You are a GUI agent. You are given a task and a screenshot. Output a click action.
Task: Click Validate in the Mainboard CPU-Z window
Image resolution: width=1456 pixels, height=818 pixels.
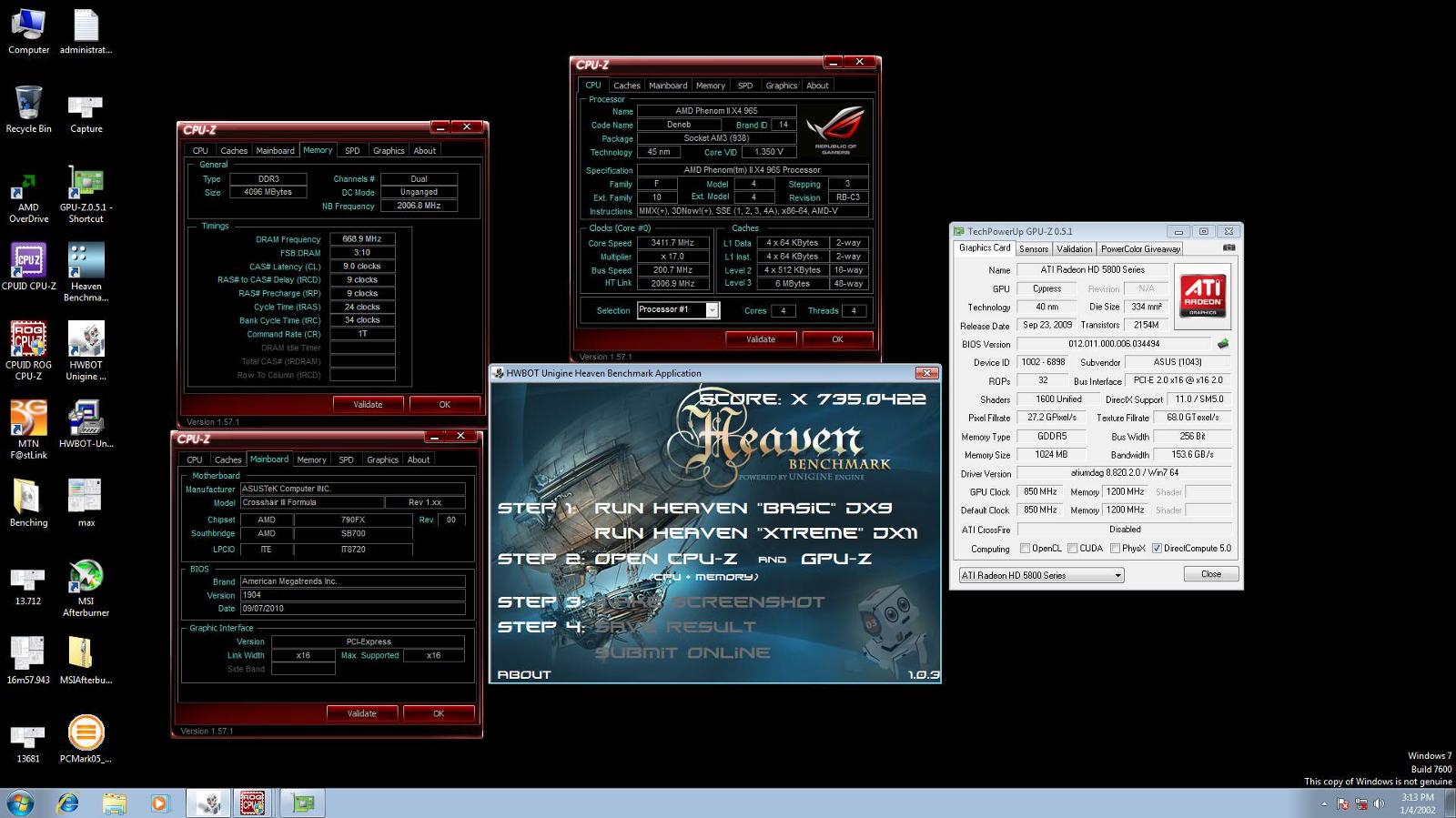361,713
